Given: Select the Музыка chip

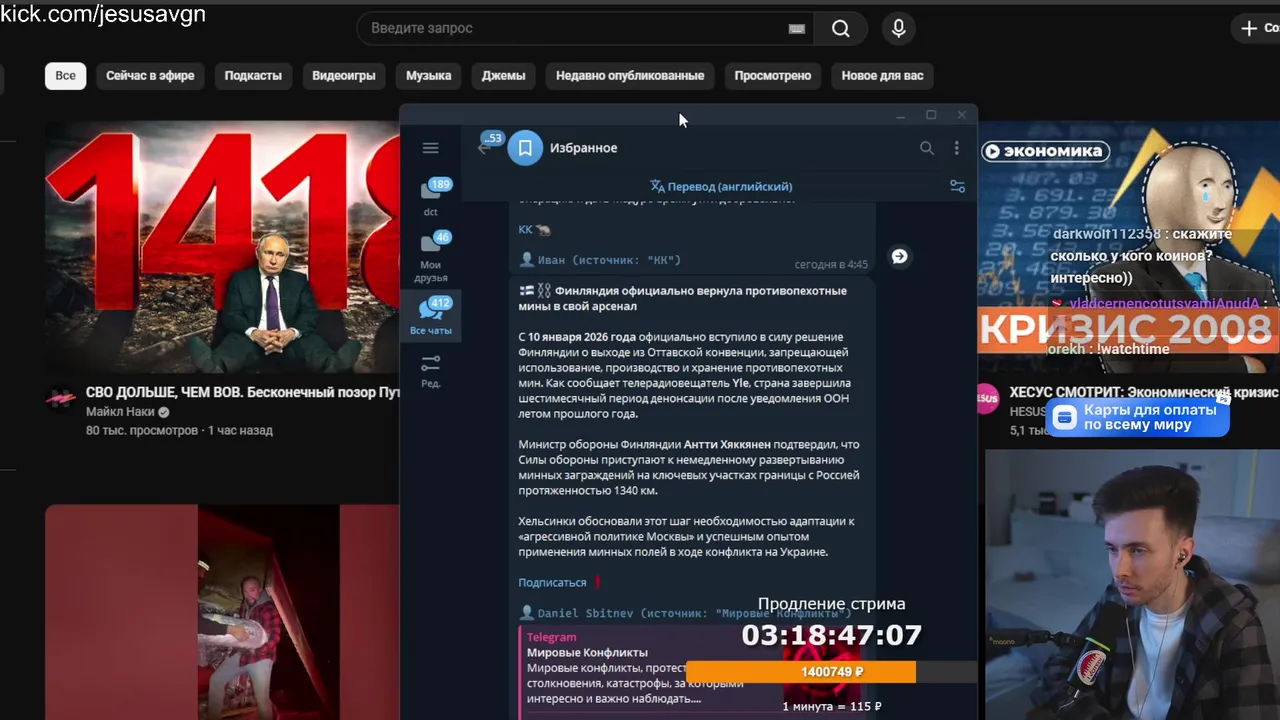Looking at the screenshot, I should (x=428, y=75).
